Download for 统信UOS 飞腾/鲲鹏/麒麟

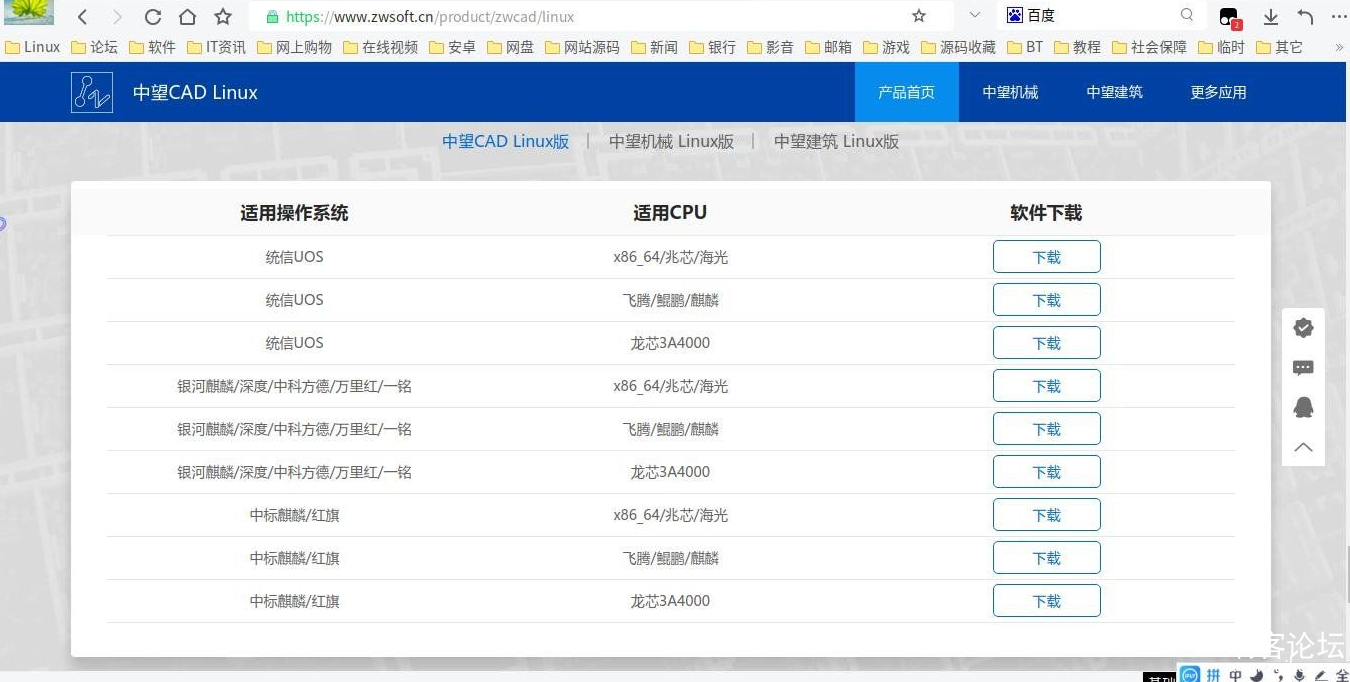1046,300
